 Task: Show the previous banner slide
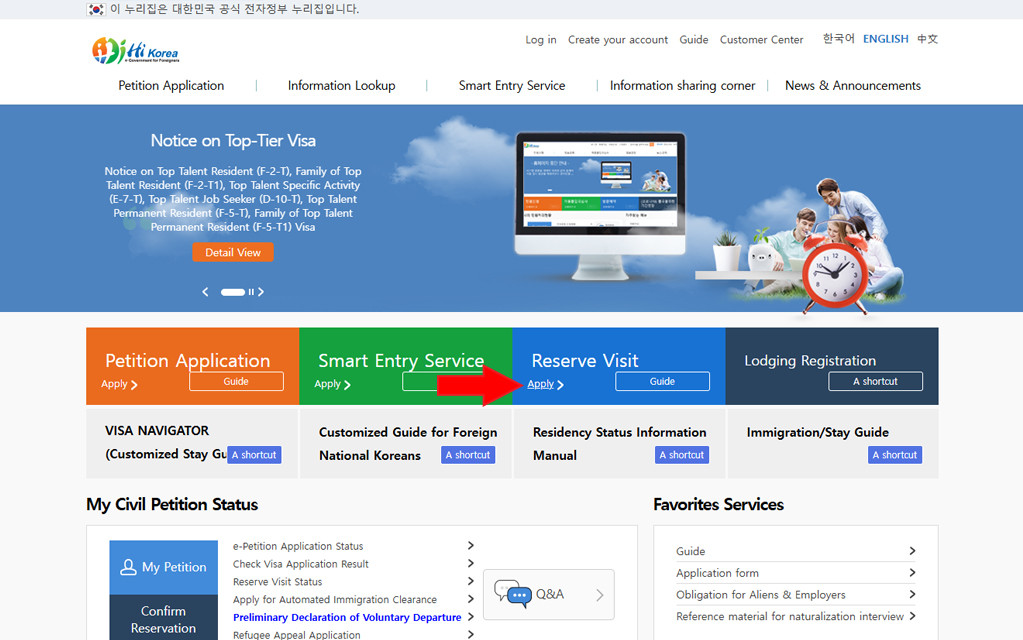point(206,292)
